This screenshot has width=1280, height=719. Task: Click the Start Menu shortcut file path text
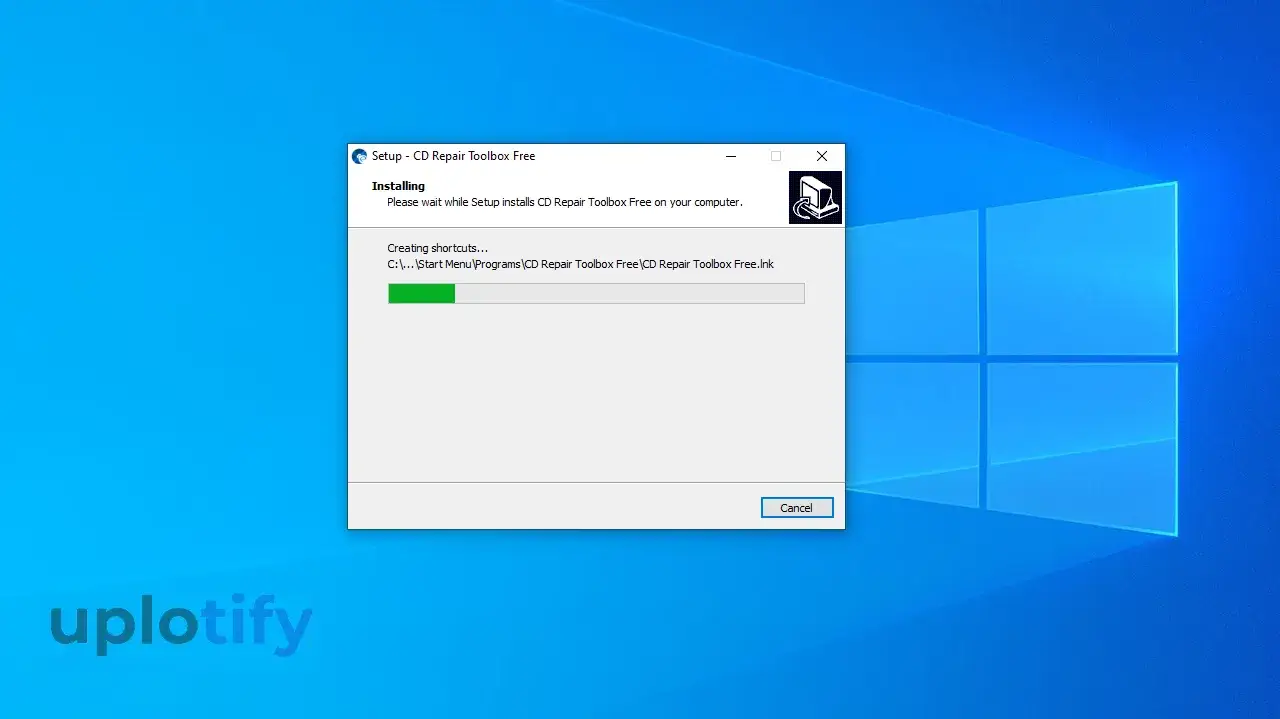580,264
